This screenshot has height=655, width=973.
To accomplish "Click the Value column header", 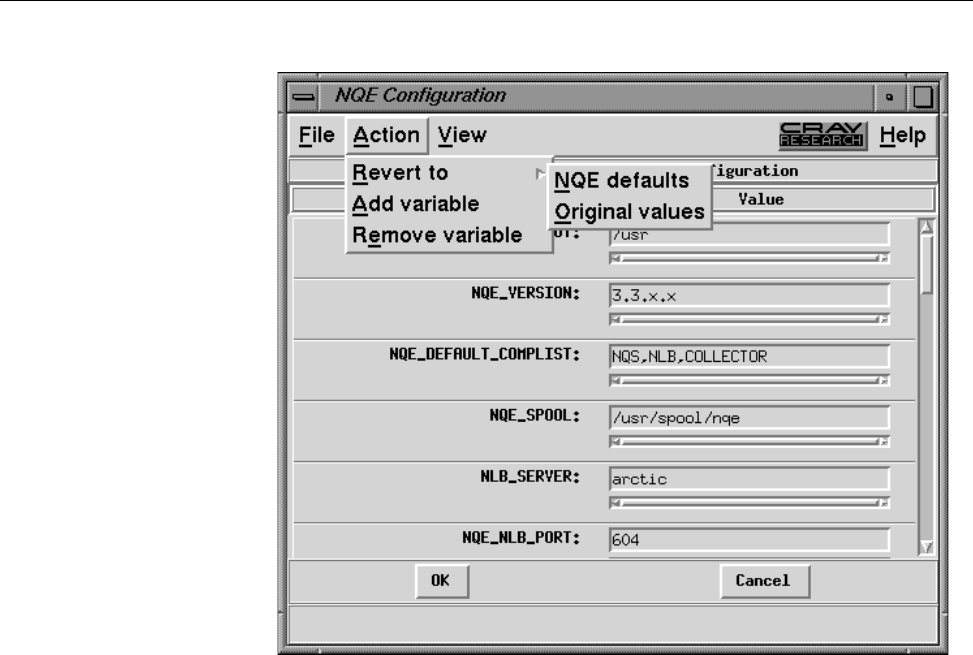I will point(761,200).
